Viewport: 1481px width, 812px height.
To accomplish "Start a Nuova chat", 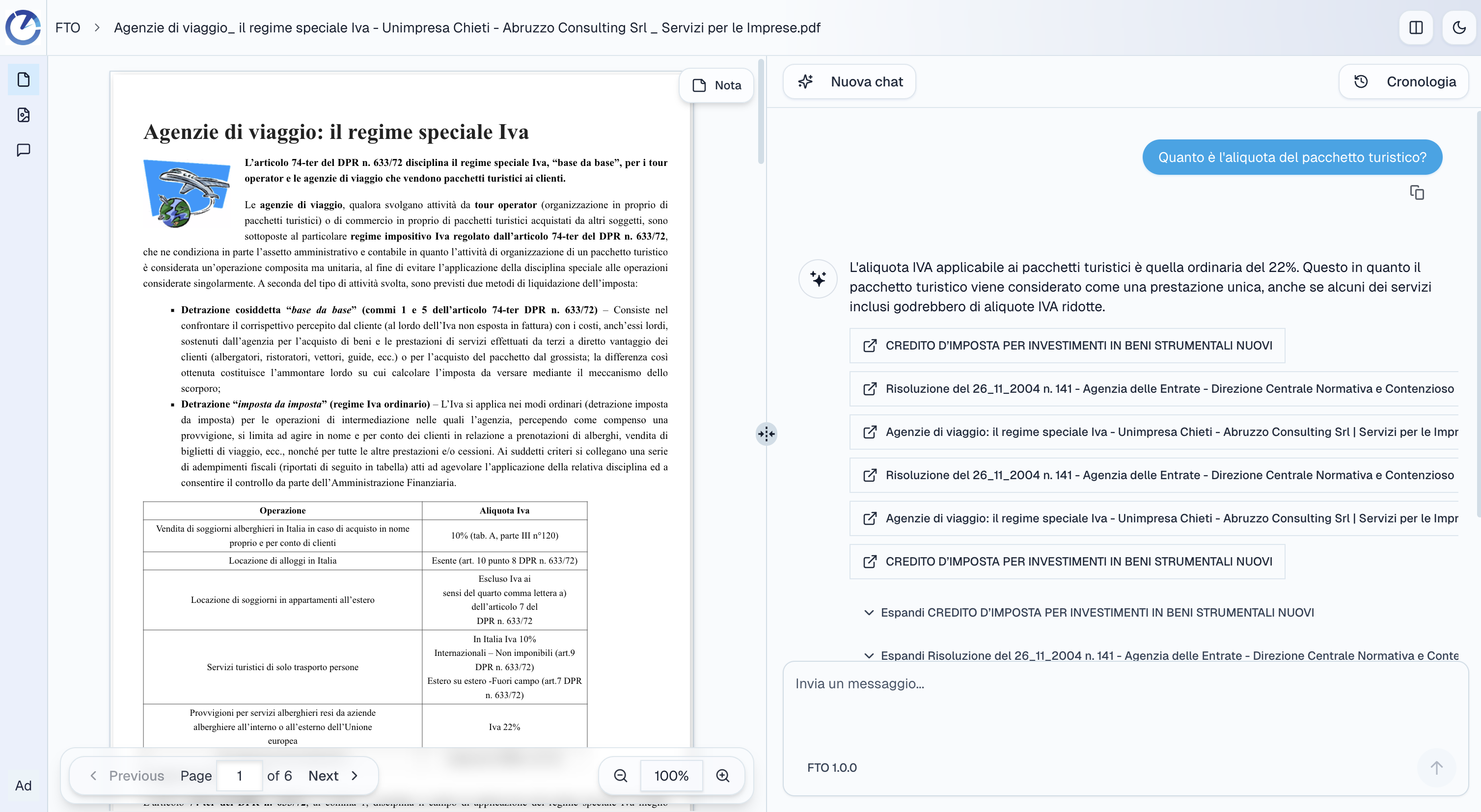I will pyautogui.click(x=849, y=81).
